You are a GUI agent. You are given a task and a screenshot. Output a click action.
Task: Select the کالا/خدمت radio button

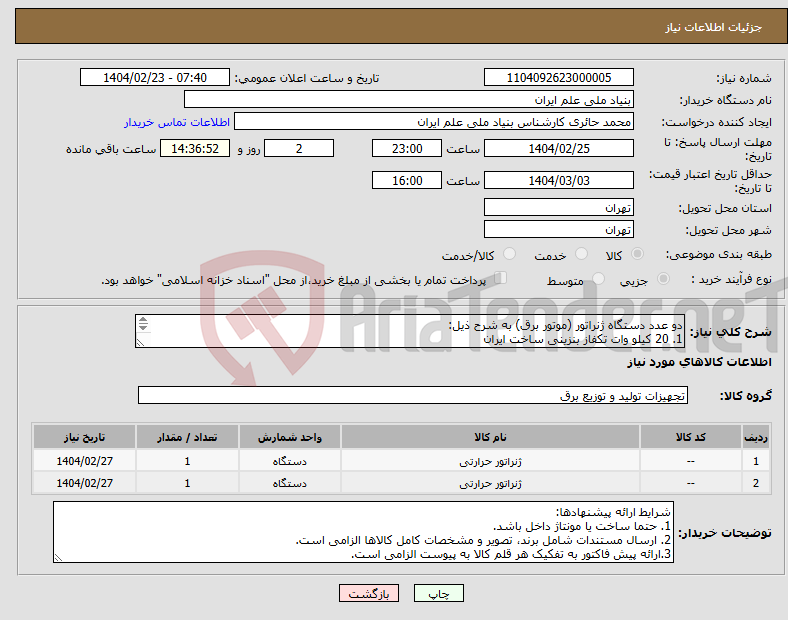(510, 254)
